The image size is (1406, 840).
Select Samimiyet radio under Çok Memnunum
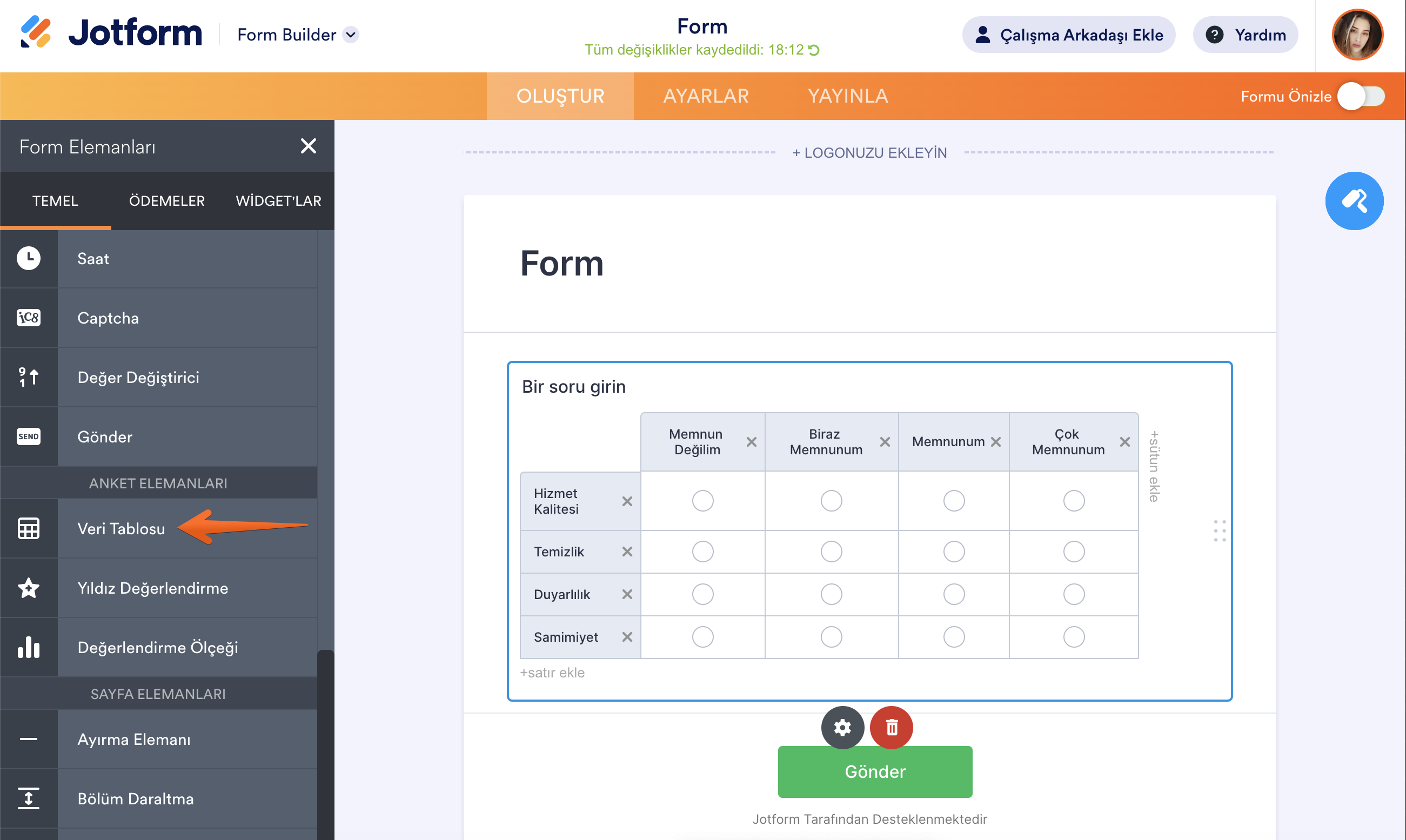(1073, 637)
